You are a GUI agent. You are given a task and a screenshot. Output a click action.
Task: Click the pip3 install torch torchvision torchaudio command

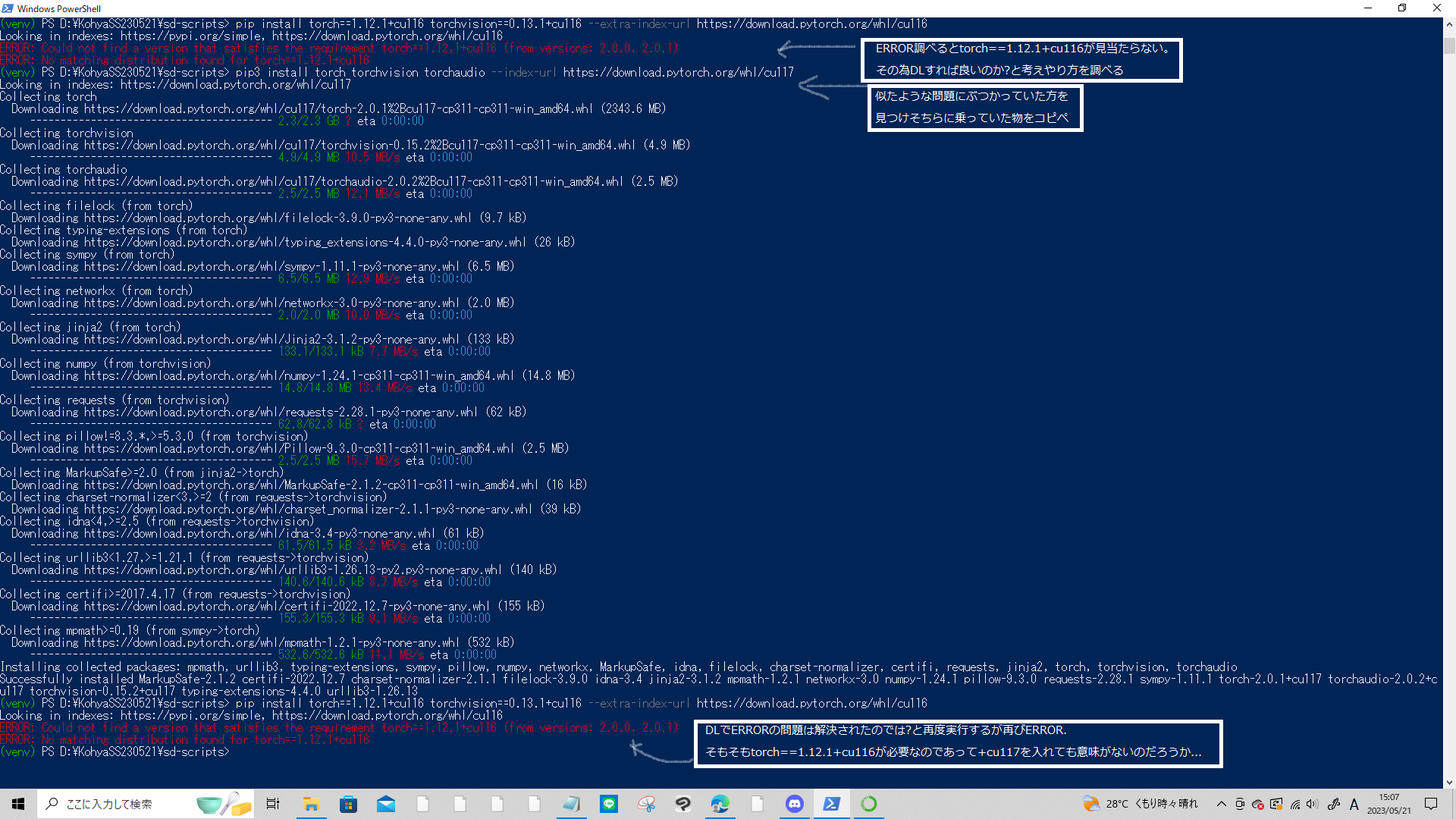514,72
